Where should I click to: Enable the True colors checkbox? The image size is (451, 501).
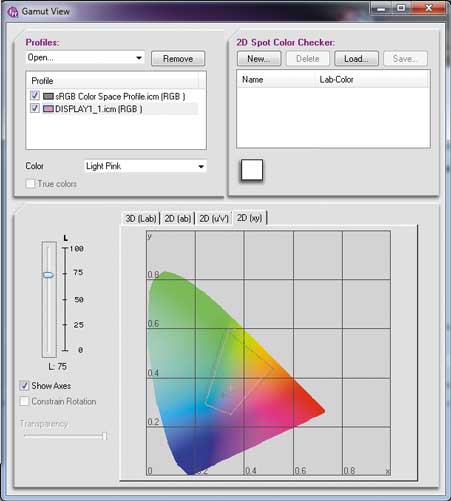click(30, 184)
